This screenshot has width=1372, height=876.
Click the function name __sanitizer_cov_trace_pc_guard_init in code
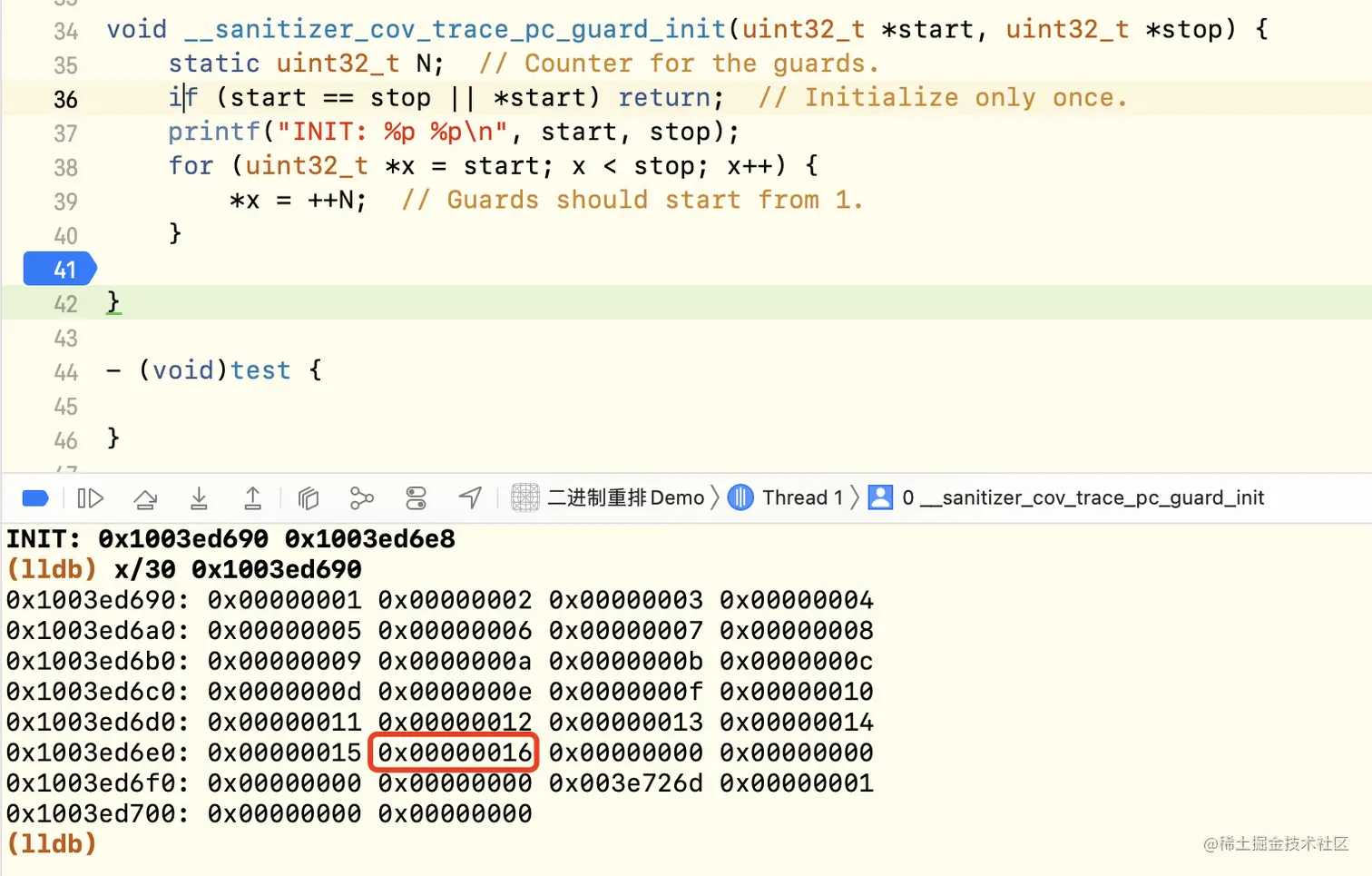tap(456, 30)
